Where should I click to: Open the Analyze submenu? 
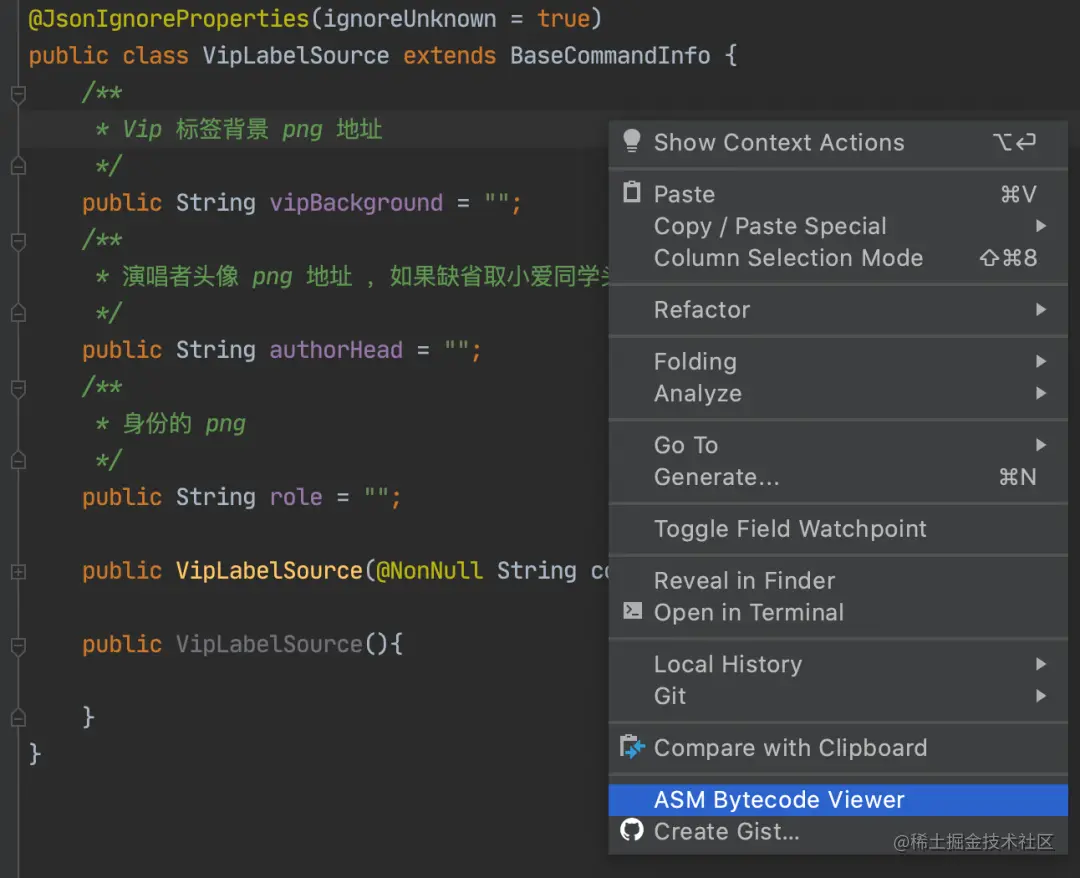838,393
